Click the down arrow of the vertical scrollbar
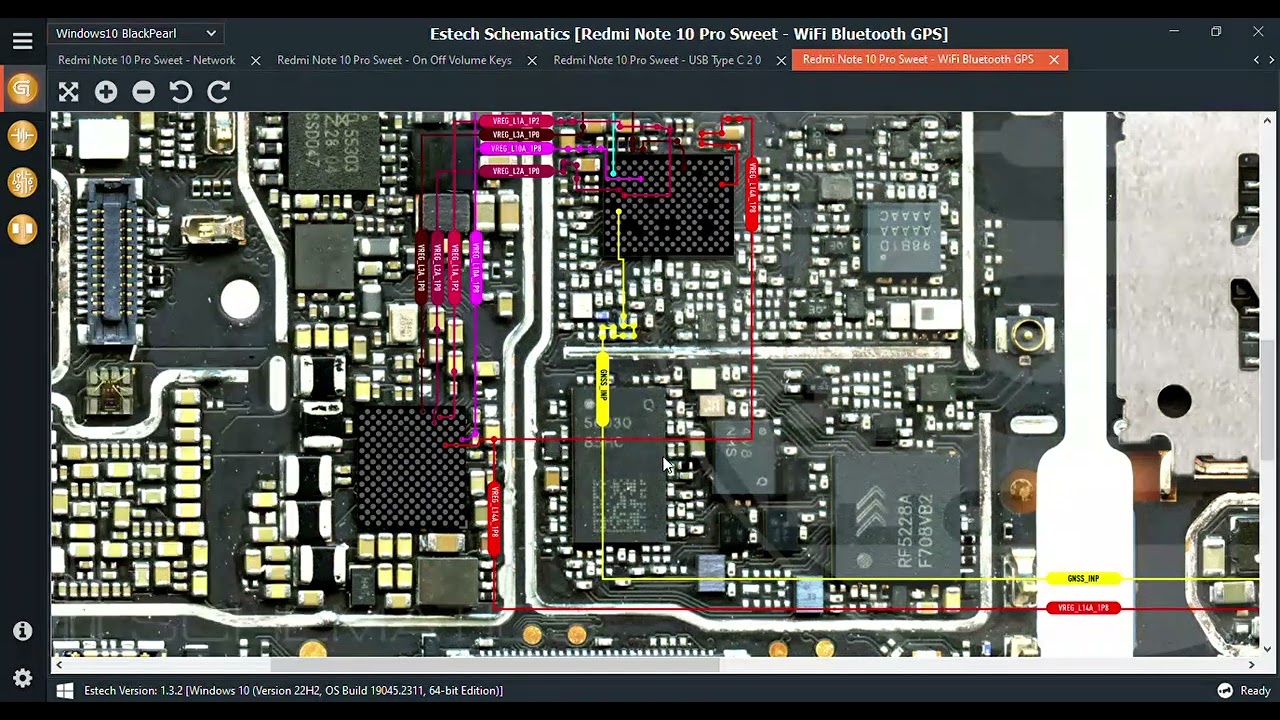The image size is (1280, 720). (1268, 649)
